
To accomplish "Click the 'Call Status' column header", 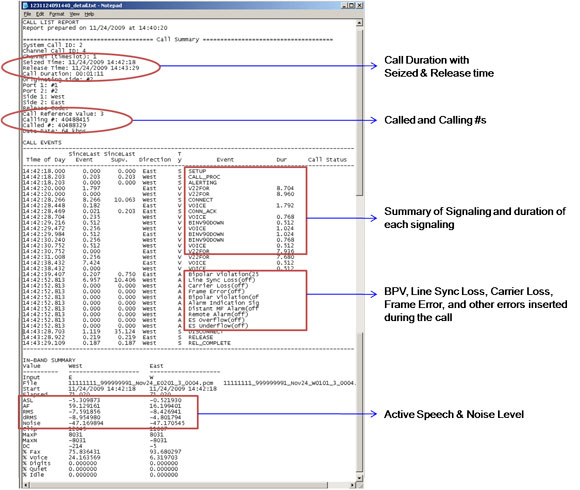I will (327, 160).
